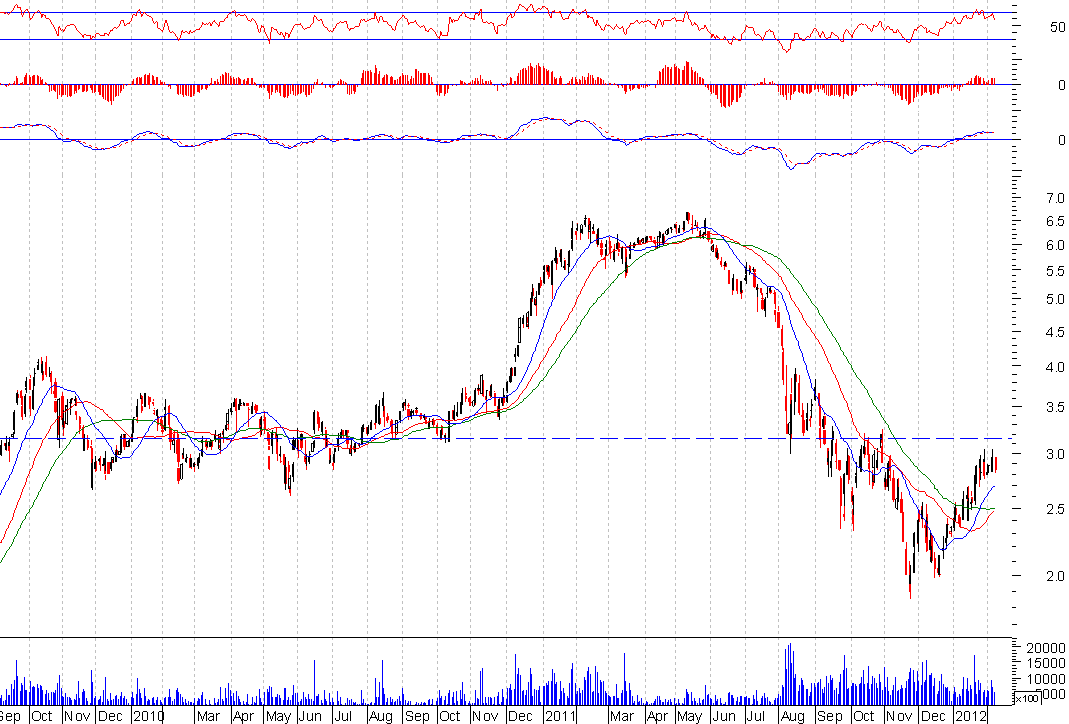Select the 20000 volume axis label

click(x=1045, y=648)
